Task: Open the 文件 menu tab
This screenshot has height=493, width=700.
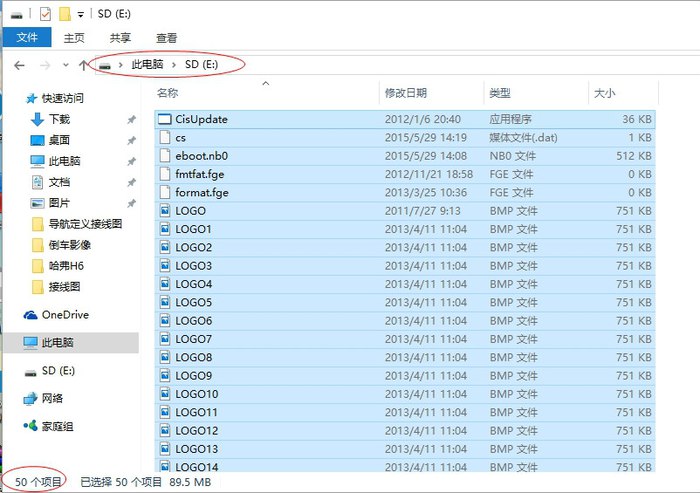Action: [x=27, y=38]
